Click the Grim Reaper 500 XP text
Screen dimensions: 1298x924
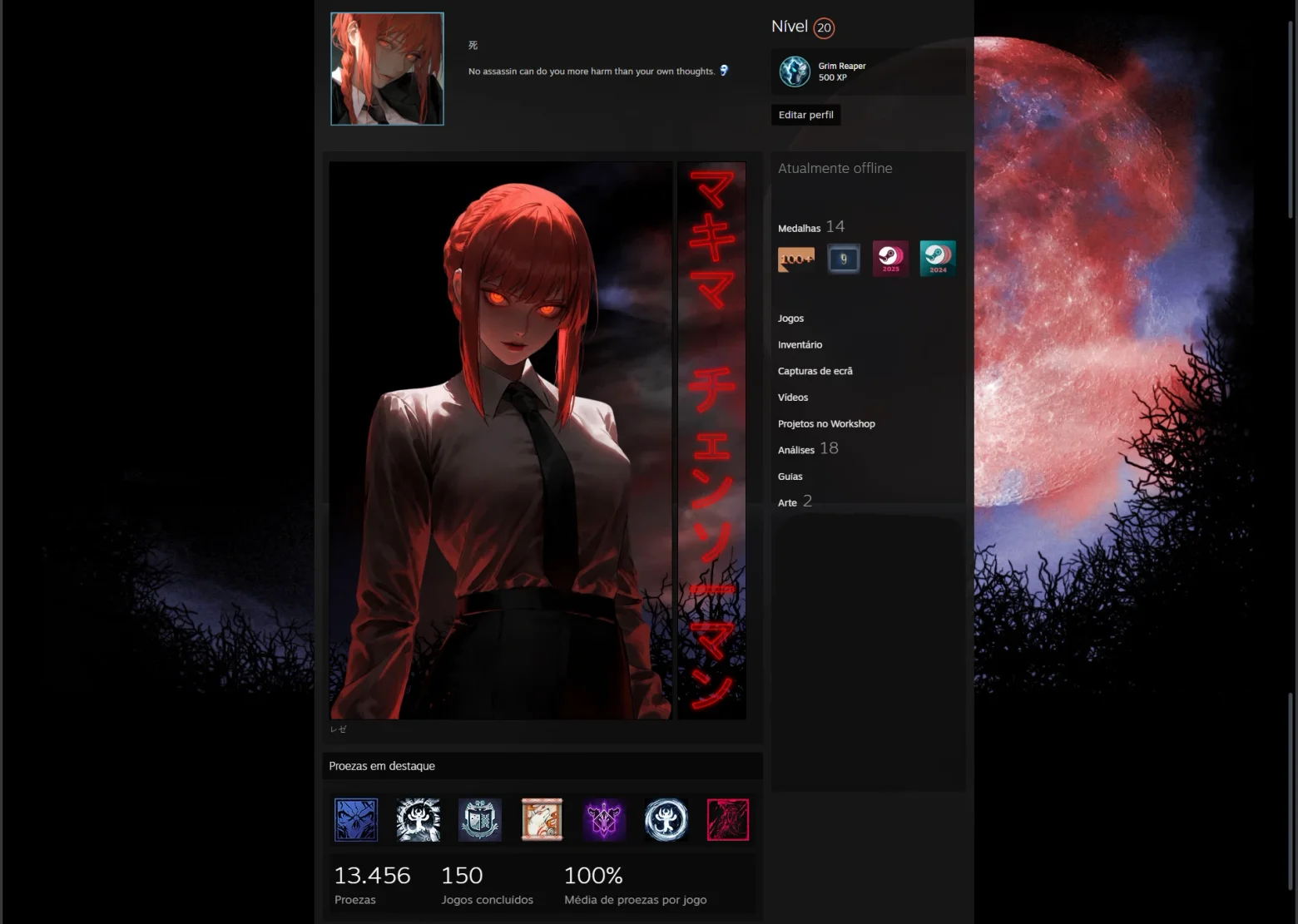[x=842, y=72]
